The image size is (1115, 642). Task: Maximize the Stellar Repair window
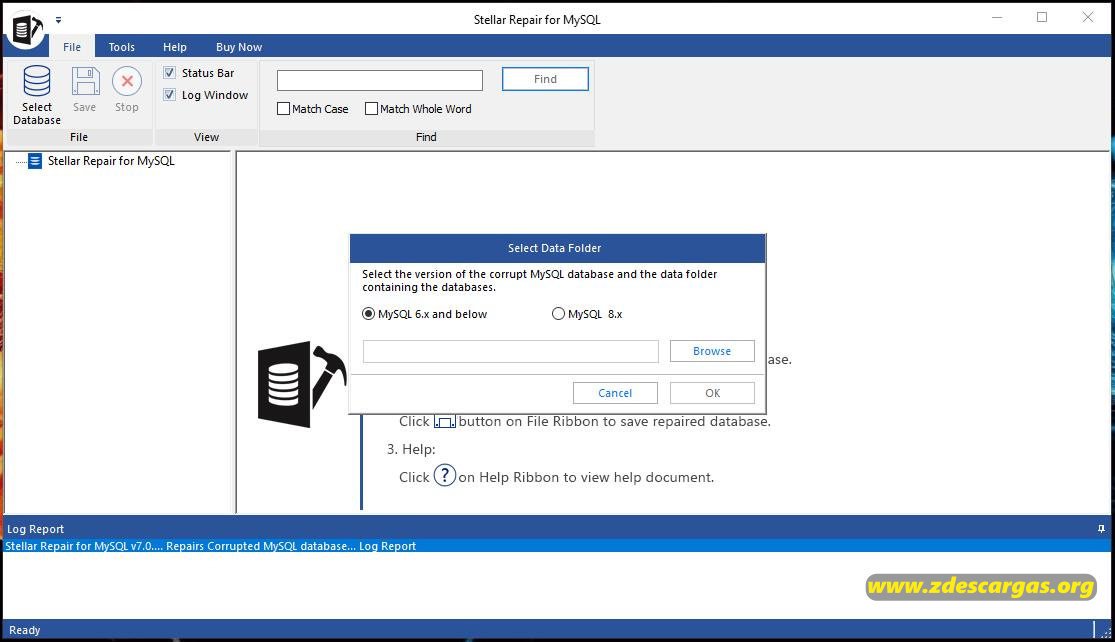(x=1042, y=18)
